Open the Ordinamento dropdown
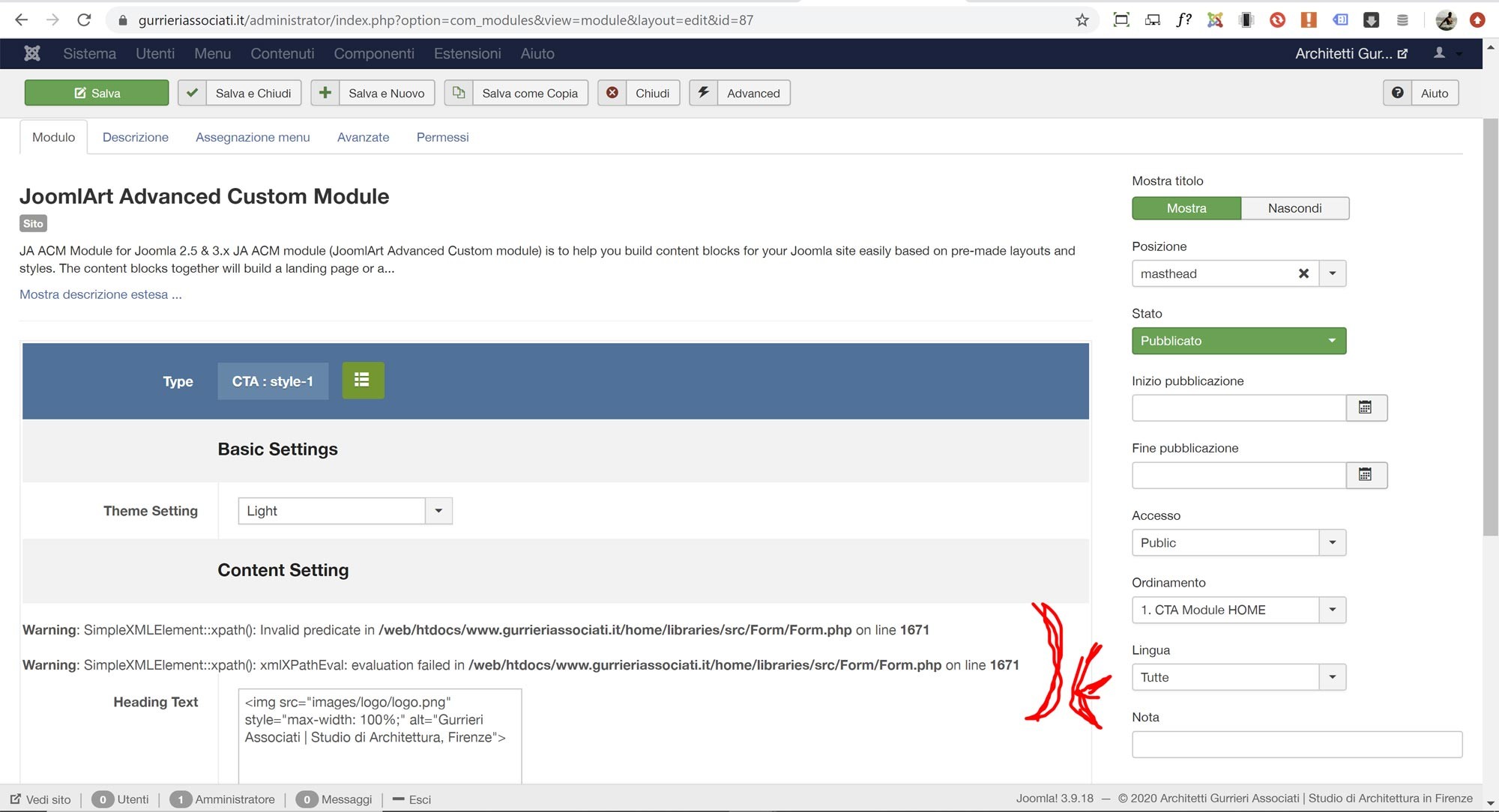 coord(1238,610)
